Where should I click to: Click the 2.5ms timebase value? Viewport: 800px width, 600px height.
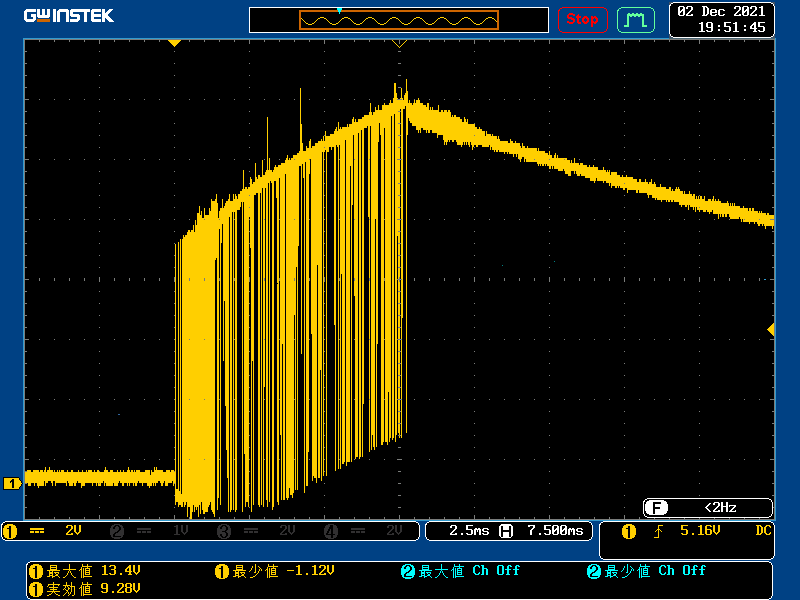[x=469, y=531]
